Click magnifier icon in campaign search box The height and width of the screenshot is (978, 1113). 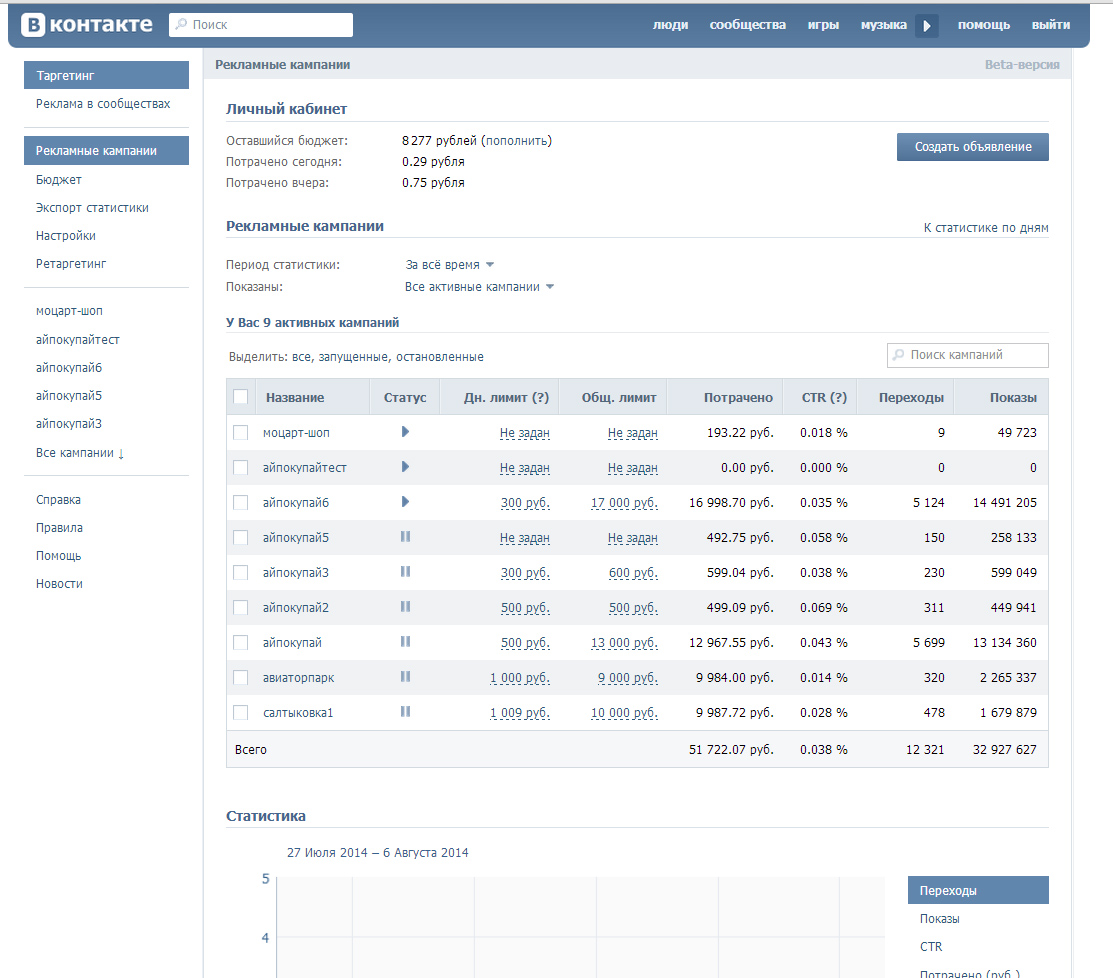click(x=899, y=354)
